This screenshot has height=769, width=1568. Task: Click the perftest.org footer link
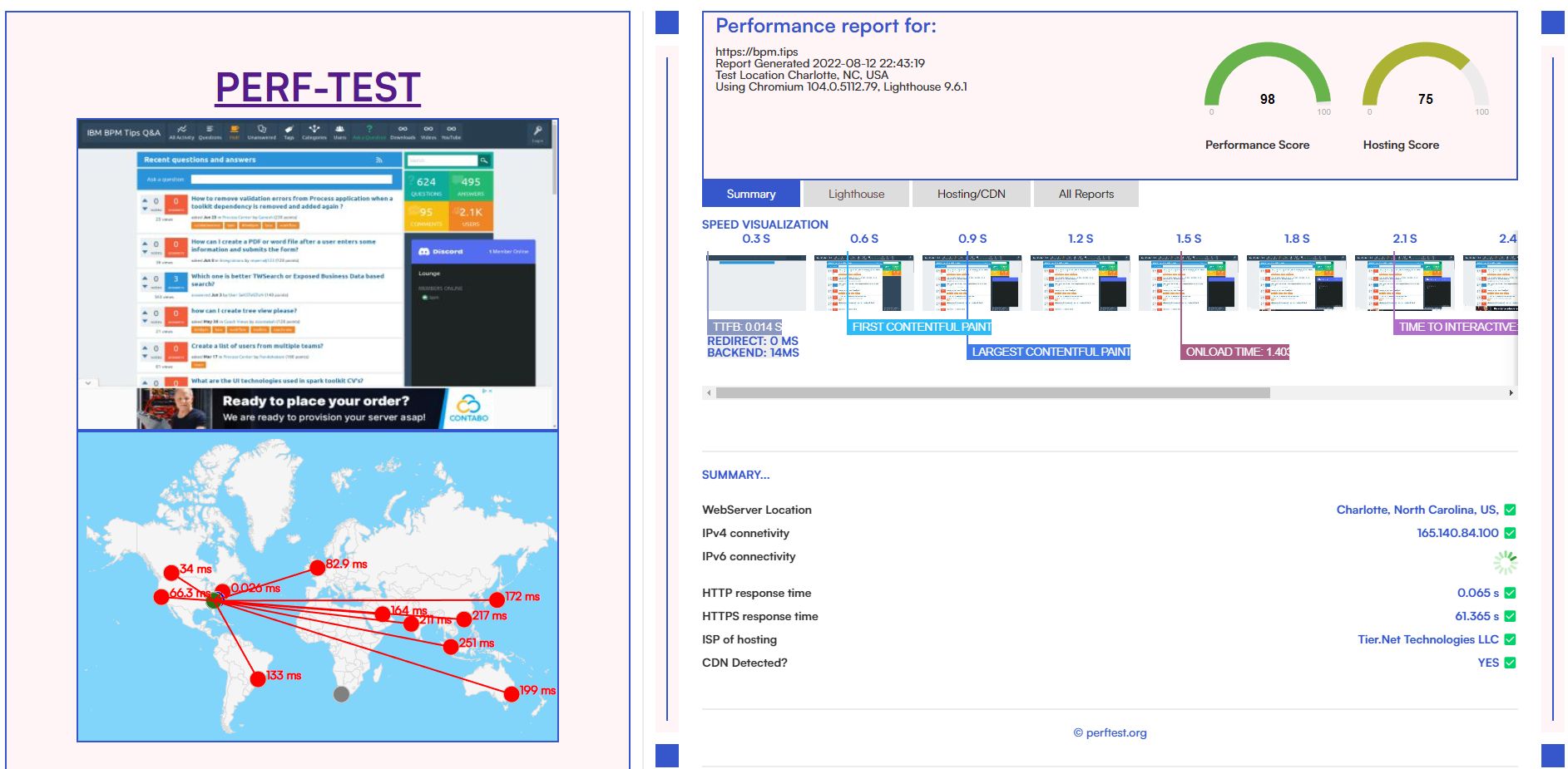pos(1110,732)
